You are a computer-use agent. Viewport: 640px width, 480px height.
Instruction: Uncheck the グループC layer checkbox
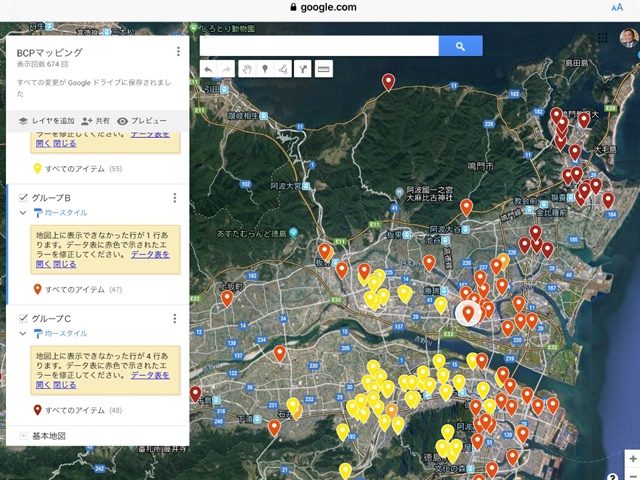[x=24, y=318]
